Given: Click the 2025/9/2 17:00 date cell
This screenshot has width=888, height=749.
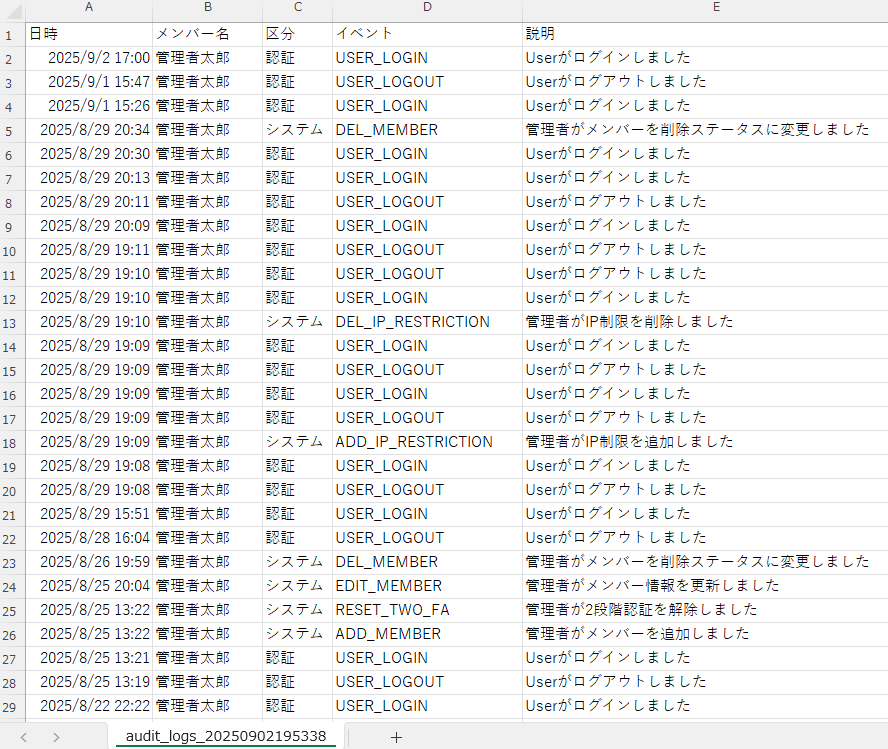Looking at the screenshot, I should 89,58.
